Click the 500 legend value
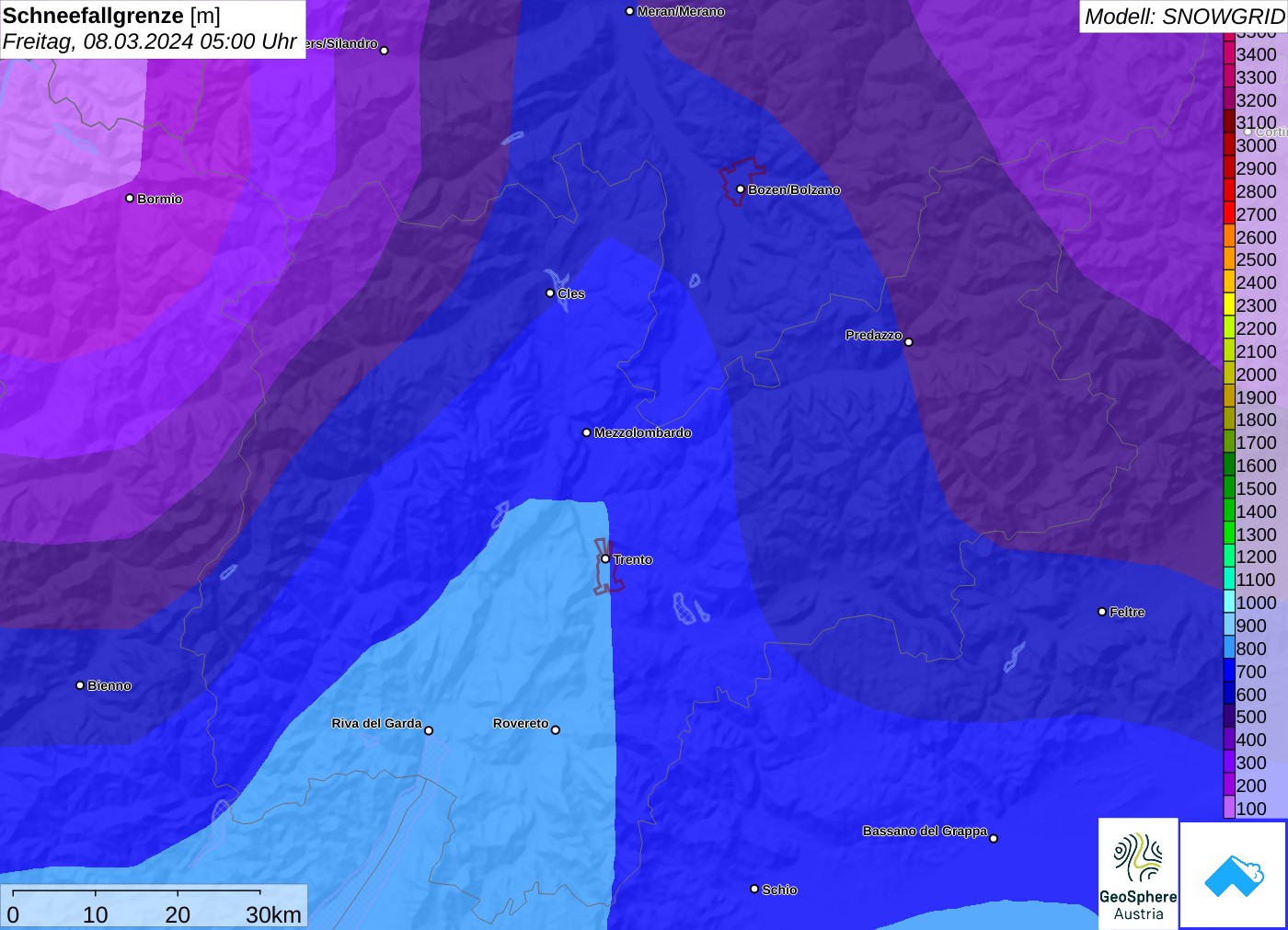Image resolution: width=1288 pixels, height=930 pixels. click(1251, 717)
